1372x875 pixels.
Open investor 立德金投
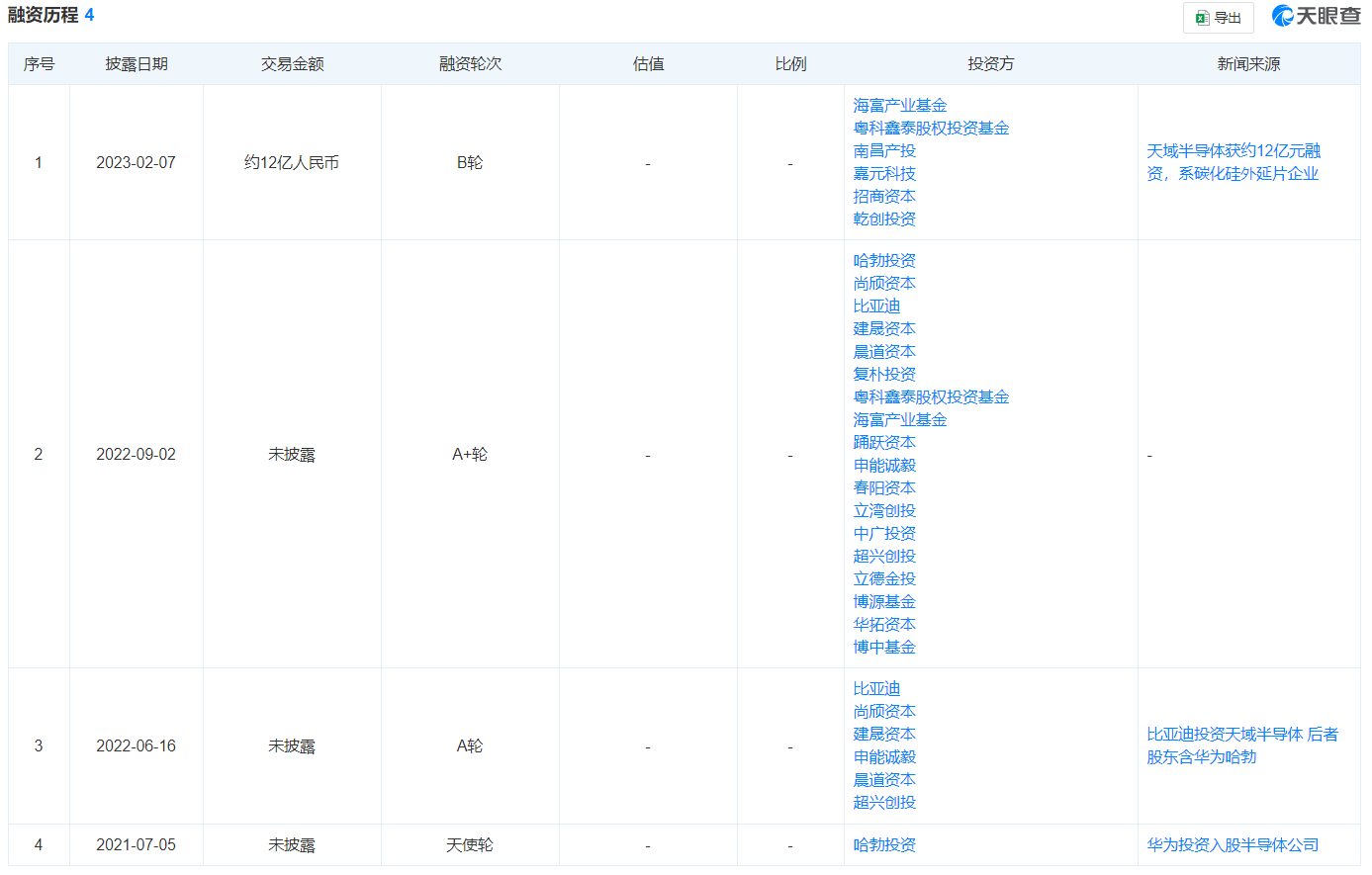[884, 579]
